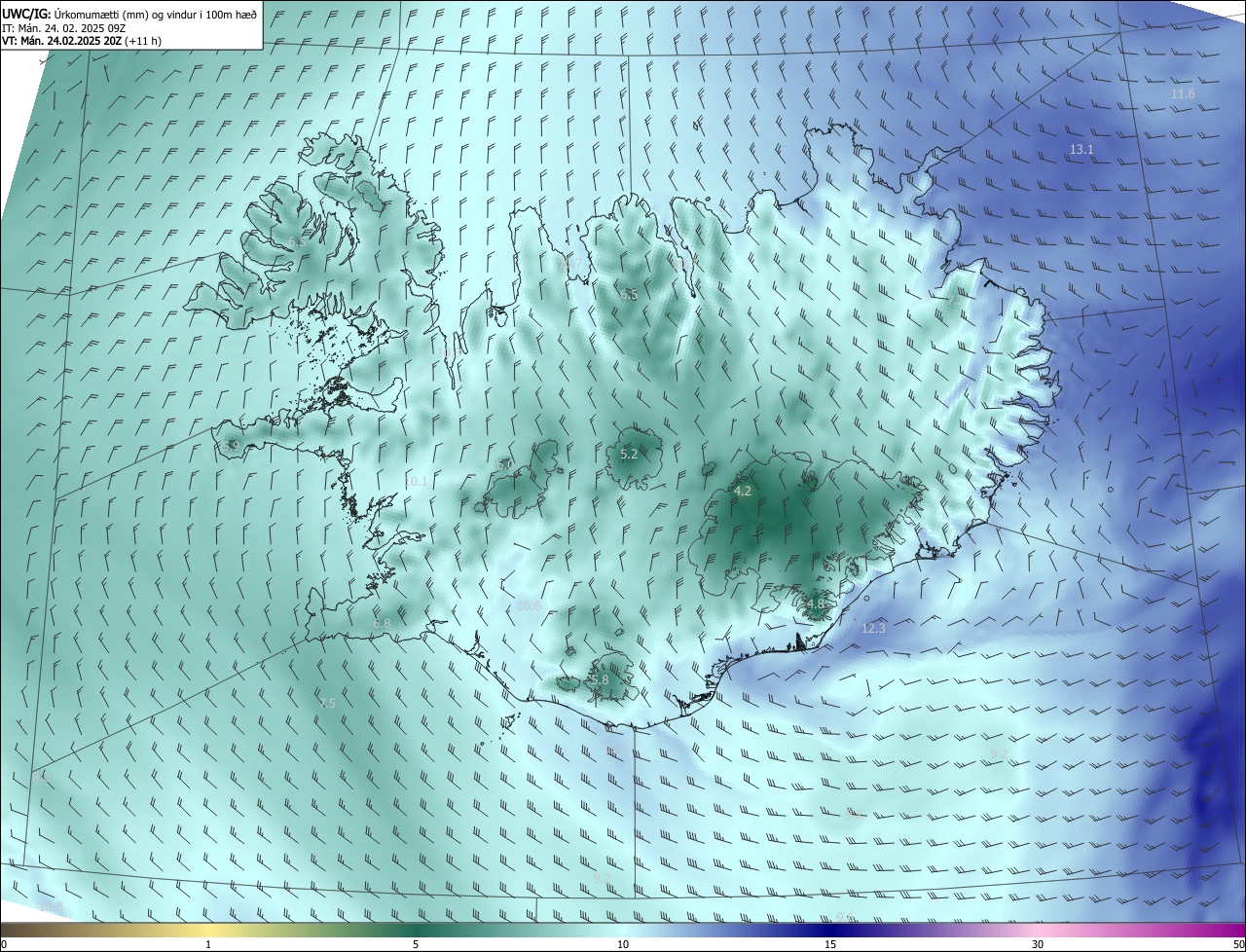Screen dimensions: 1246x952
Task: Click the 15 tick on the color scale
Action: click(x=830, y=944)
